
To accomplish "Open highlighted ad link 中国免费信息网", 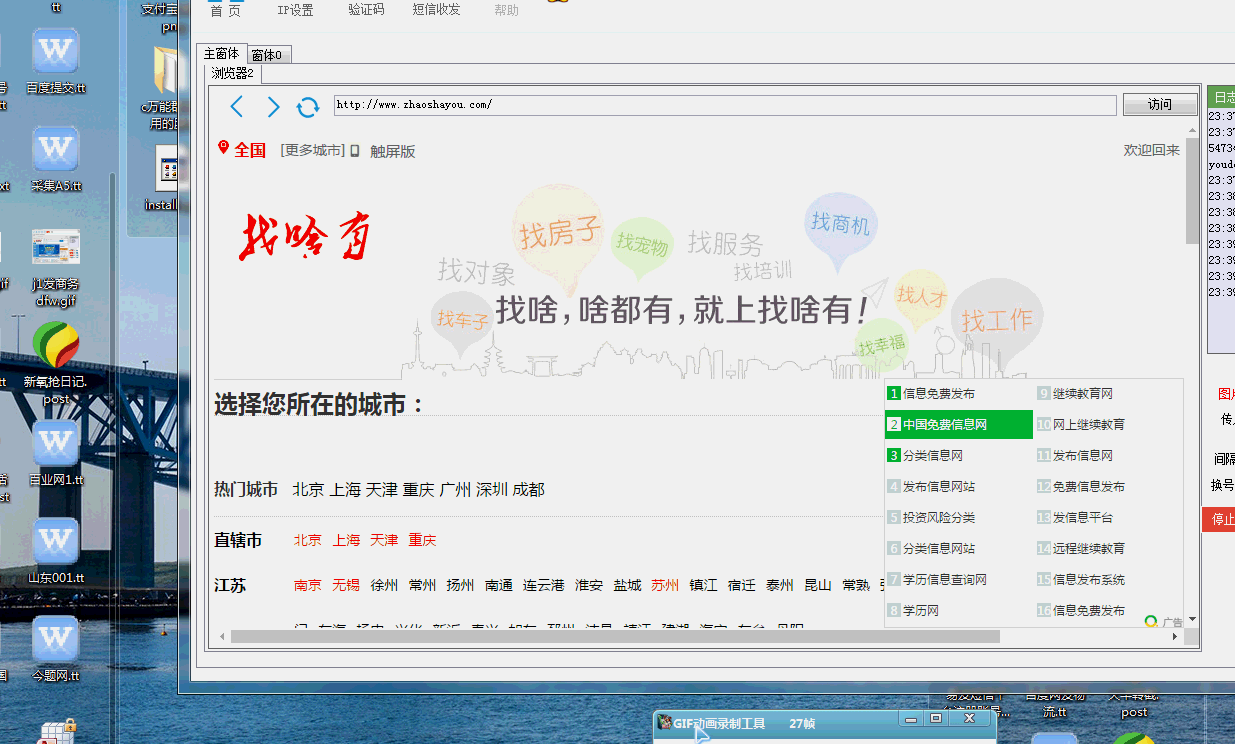I will [x=958, y=425].
